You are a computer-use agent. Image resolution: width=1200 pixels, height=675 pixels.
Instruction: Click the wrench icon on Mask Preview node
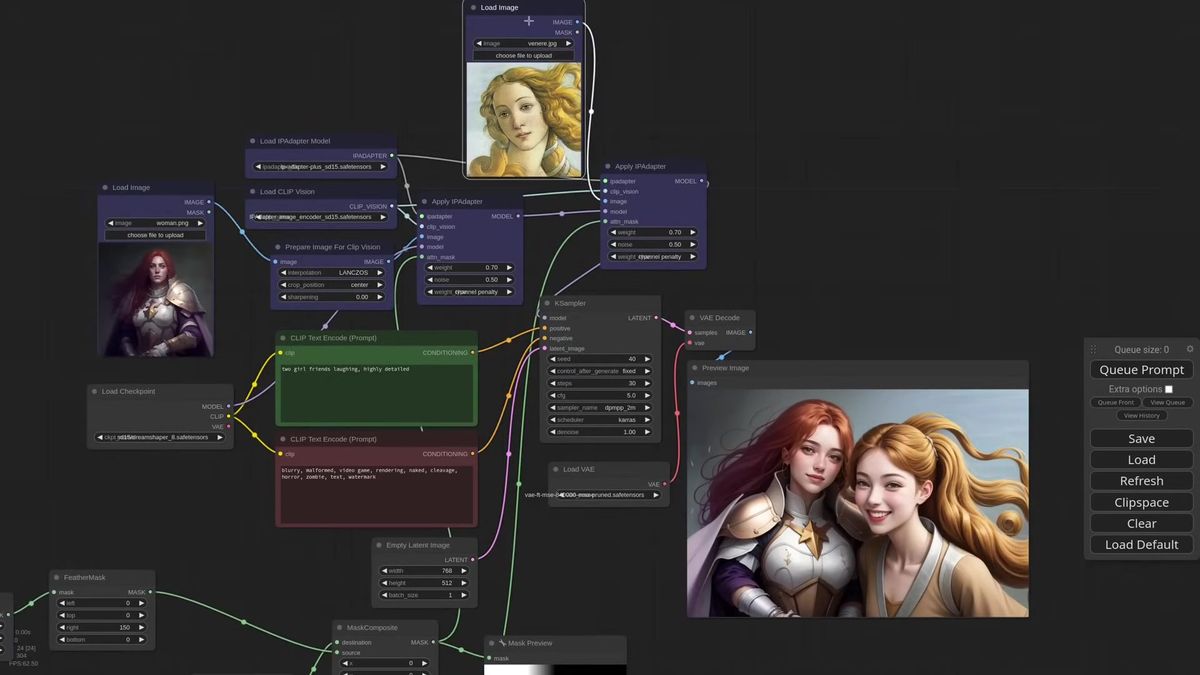502,643
